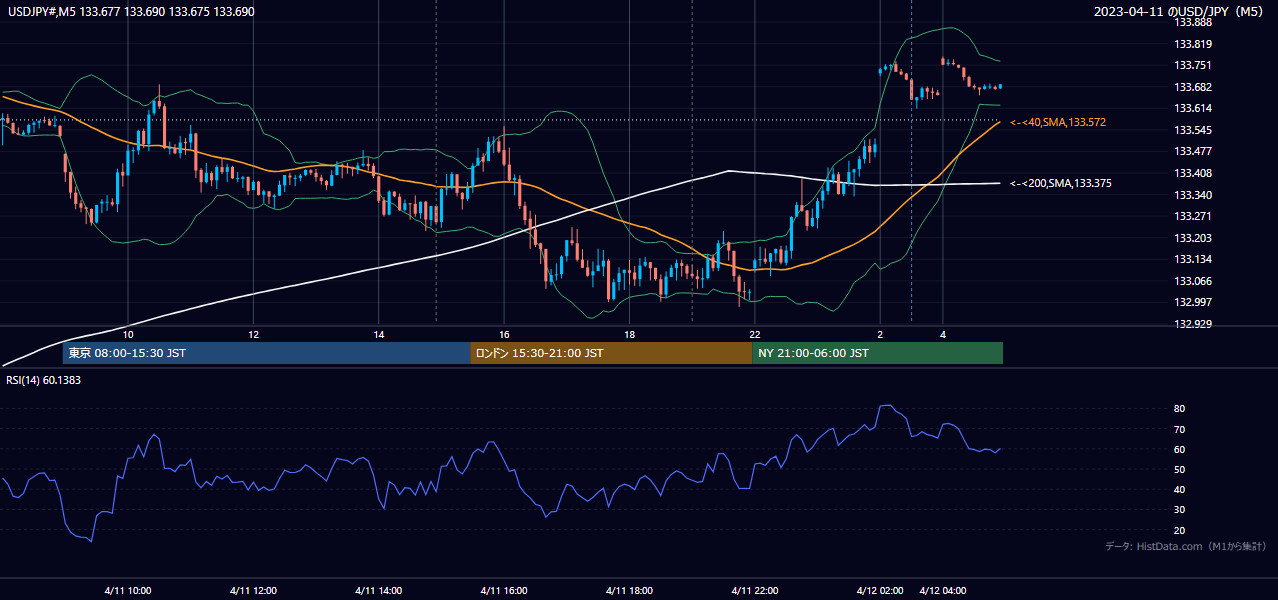The width and height of the screenshot is (1278, 600).
Task: Click price axis value 133.134
Action: tap(1193, 259)
